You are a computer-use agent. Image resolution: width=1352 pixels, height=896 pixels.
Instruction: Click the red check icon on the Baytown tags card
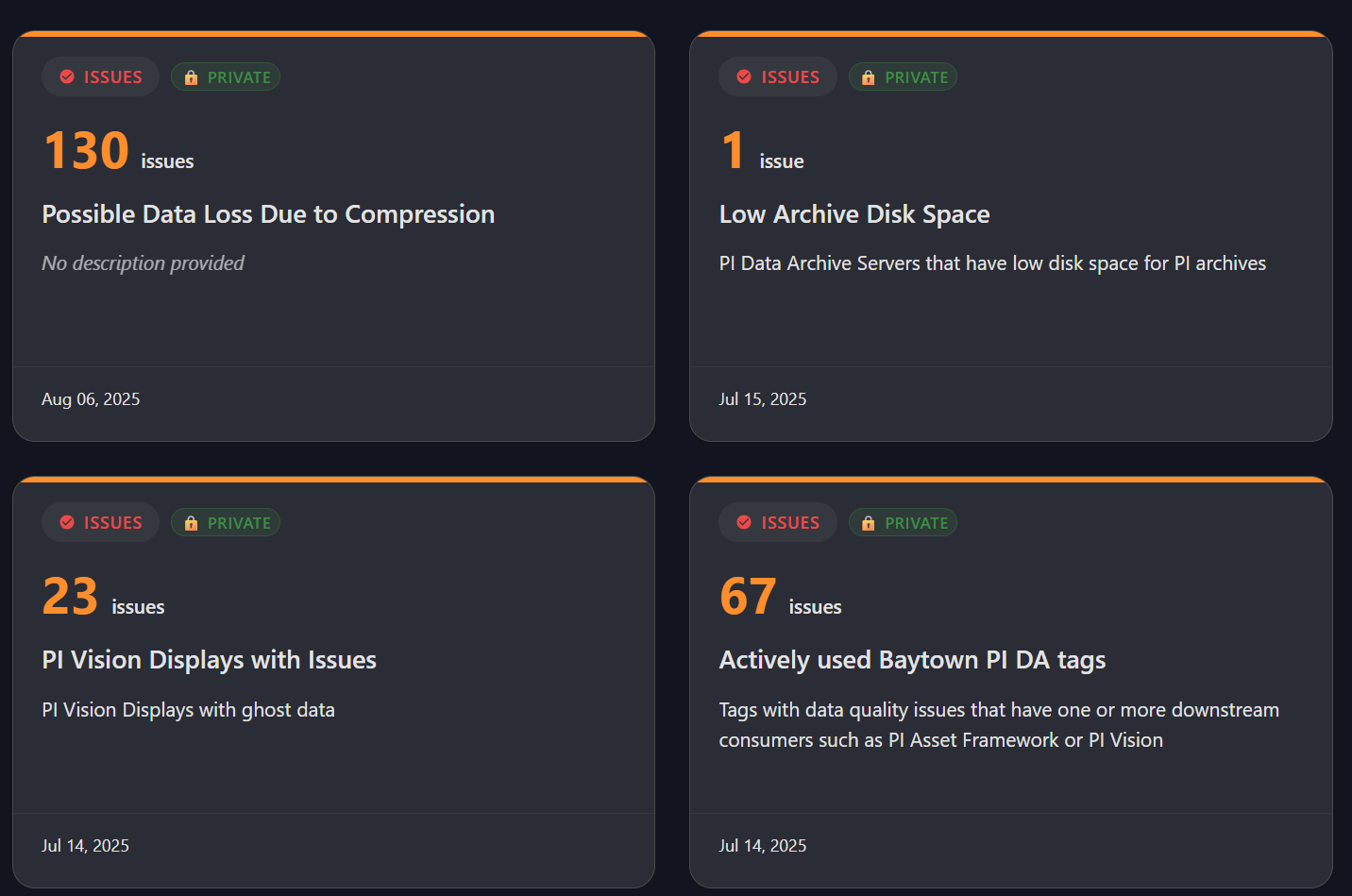[744, 523]
